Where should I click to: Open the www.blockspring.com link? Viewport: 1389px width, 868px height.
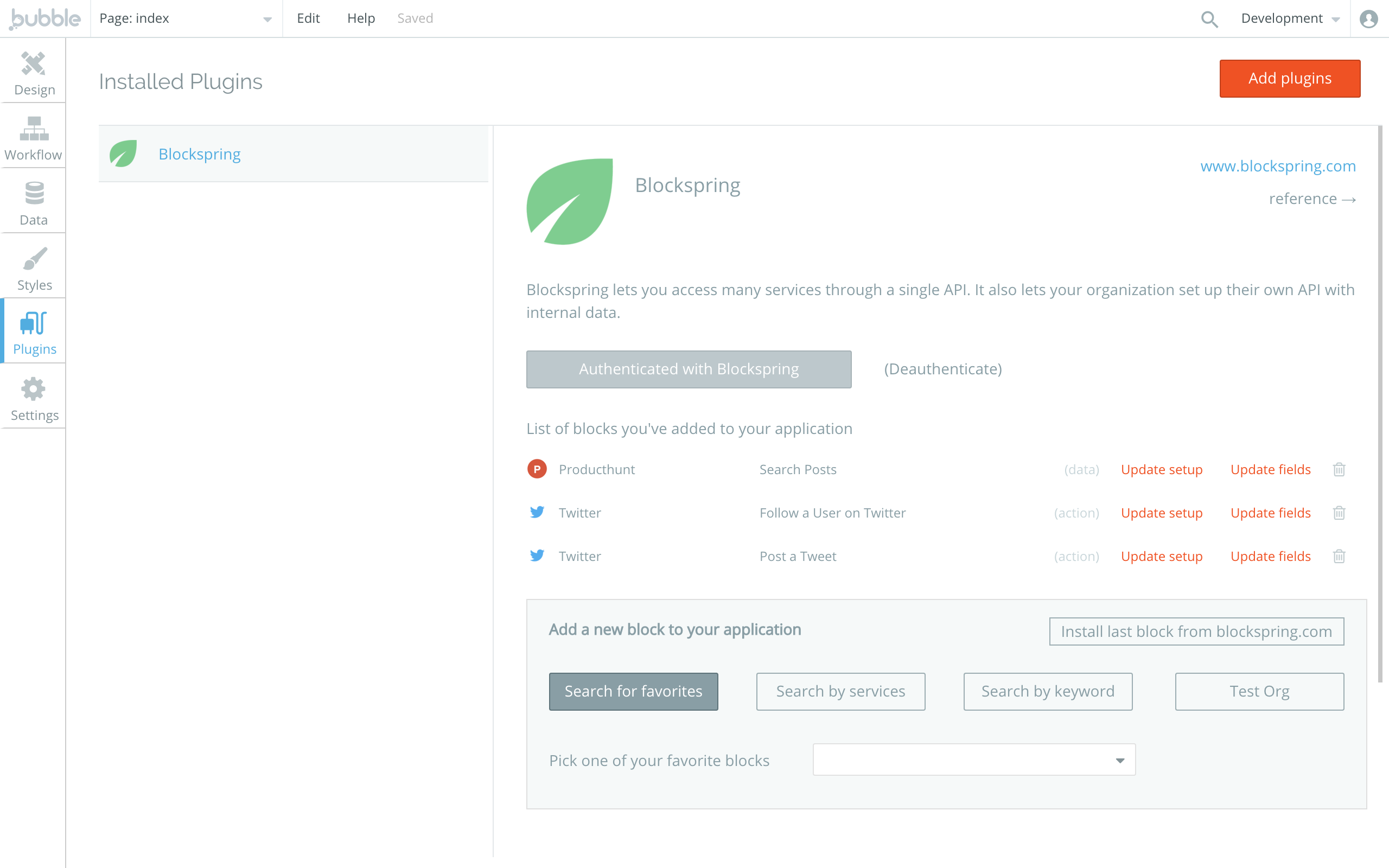point(1278,166)
